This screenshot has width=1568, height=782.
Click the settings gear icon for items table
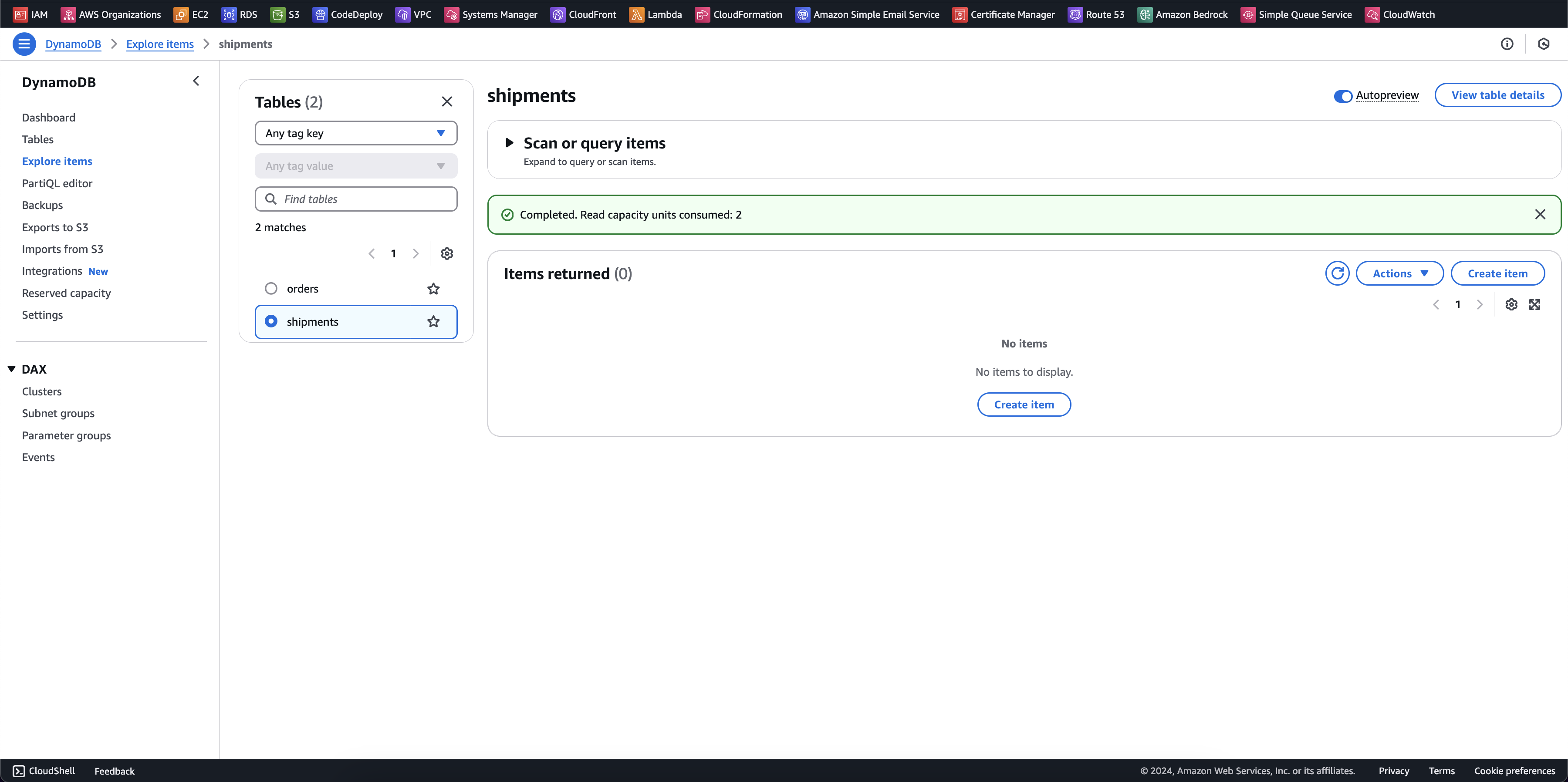point(1510,305)
